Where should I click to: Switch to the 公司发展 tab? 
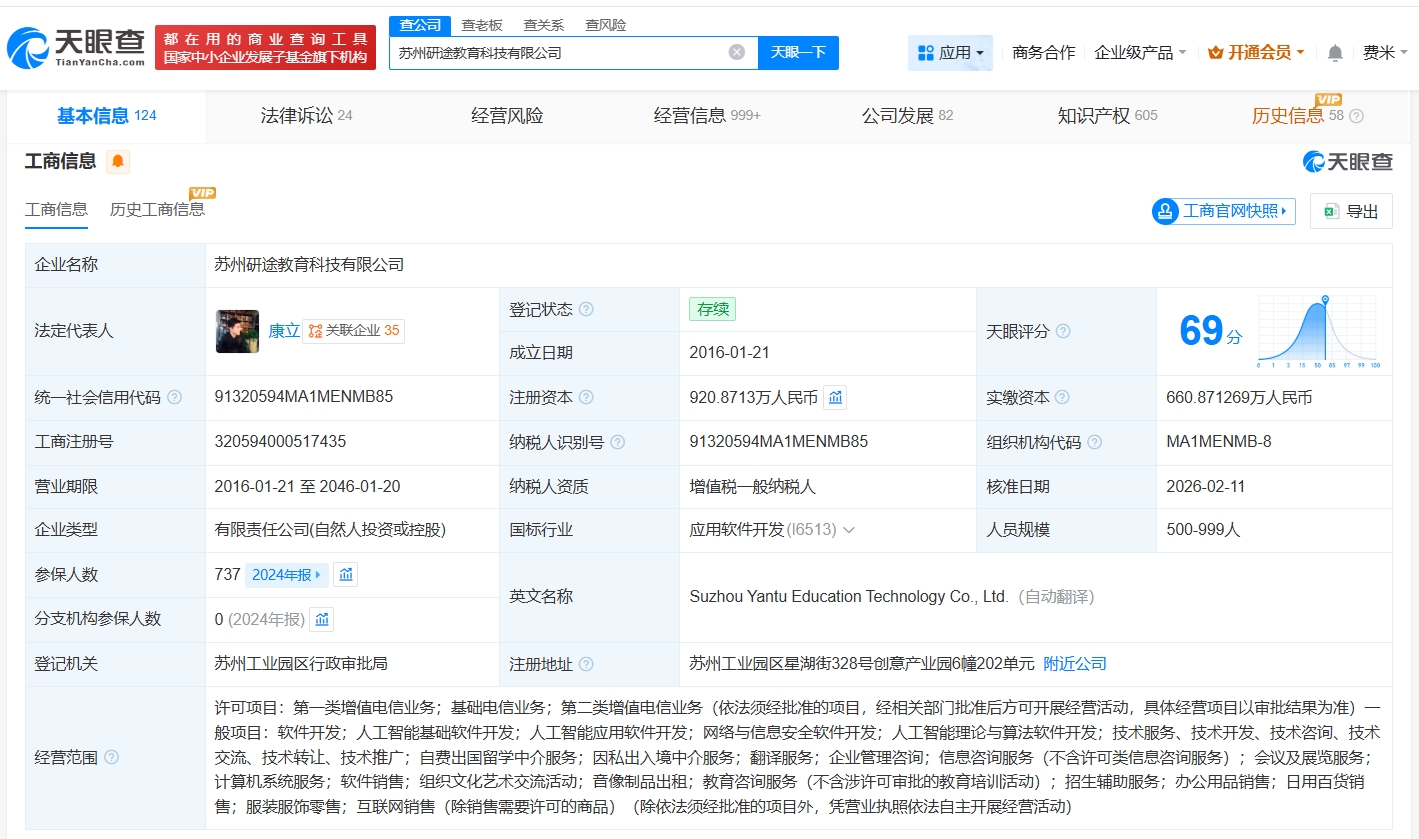point(907,116)
